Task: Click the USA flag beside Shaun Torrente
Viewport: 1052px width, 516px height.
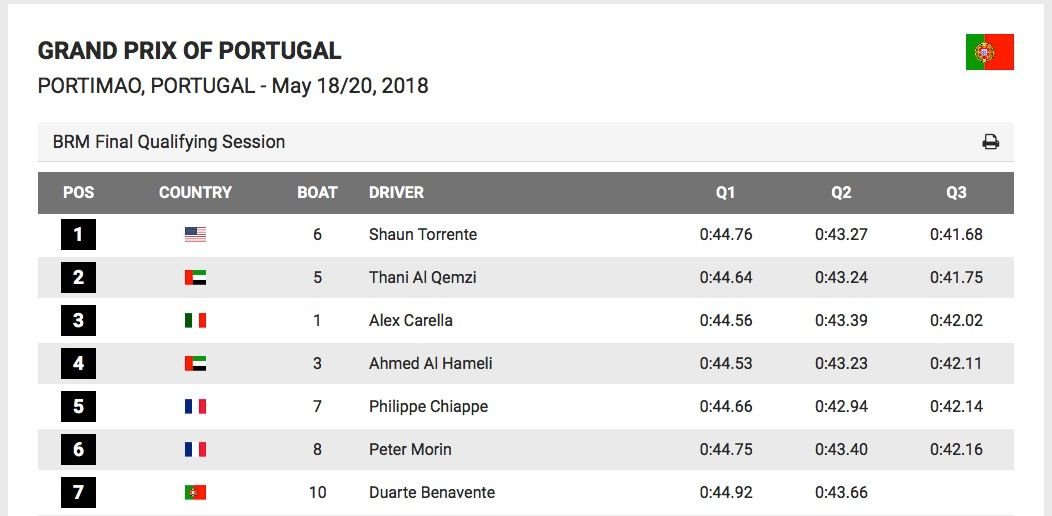Action: click(x=195, y=234)
